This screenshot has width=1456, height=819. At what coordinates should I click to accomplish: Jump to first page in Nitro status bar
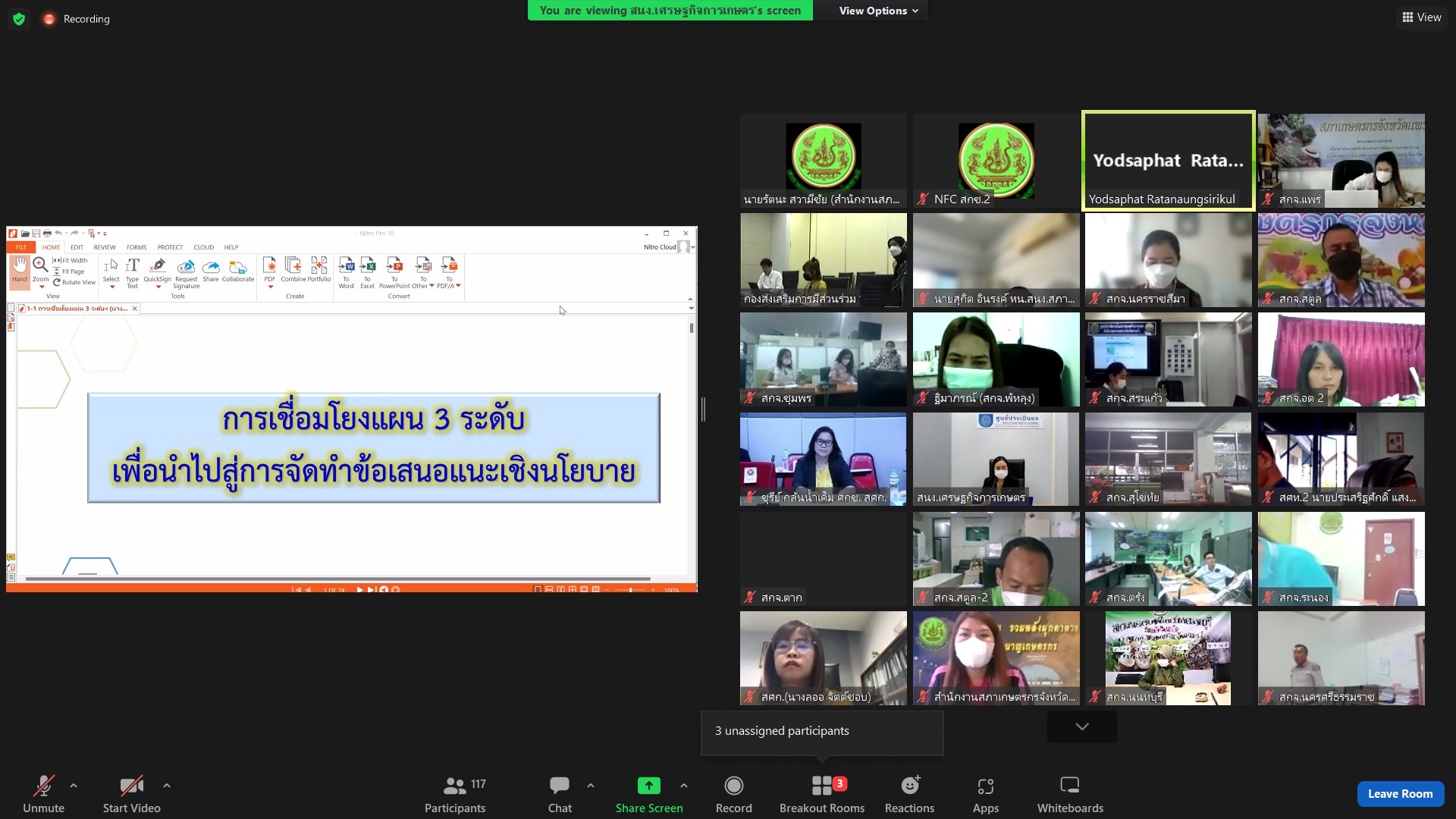coord(296,589)
